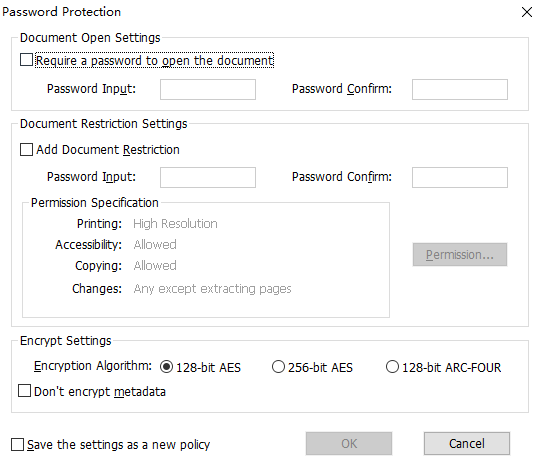Close the Password Protection dialog
This screenshot has height=472, width=540.
[x=527, y=12]
